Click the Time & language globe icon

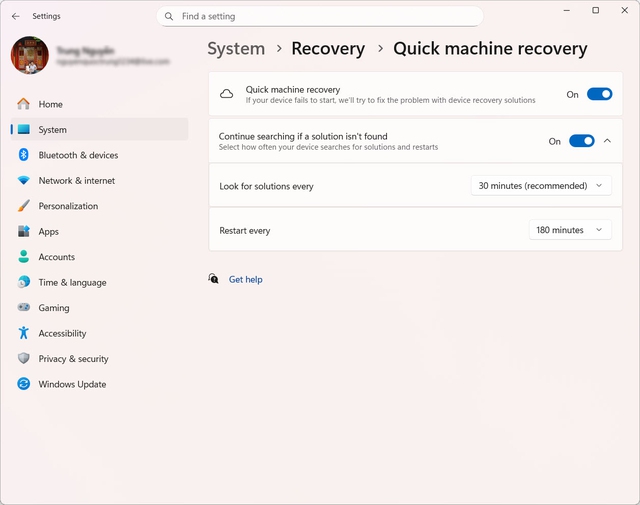coord(24,282)
